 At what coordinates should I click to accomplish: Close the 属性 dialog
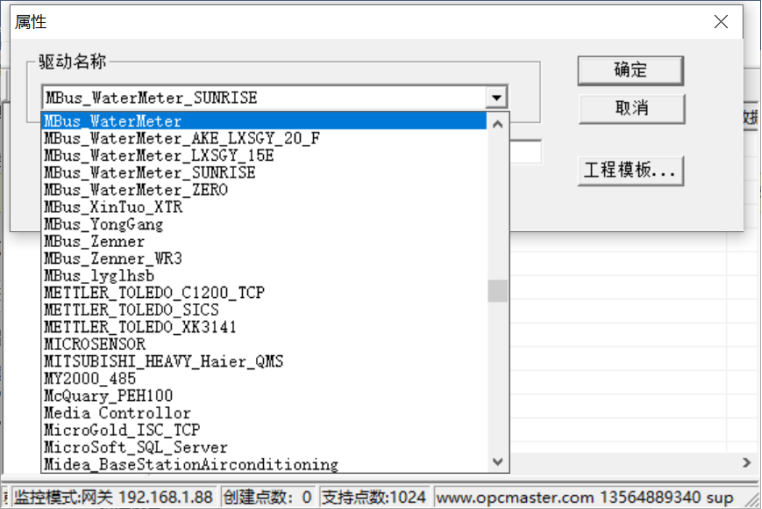(721, 21)
